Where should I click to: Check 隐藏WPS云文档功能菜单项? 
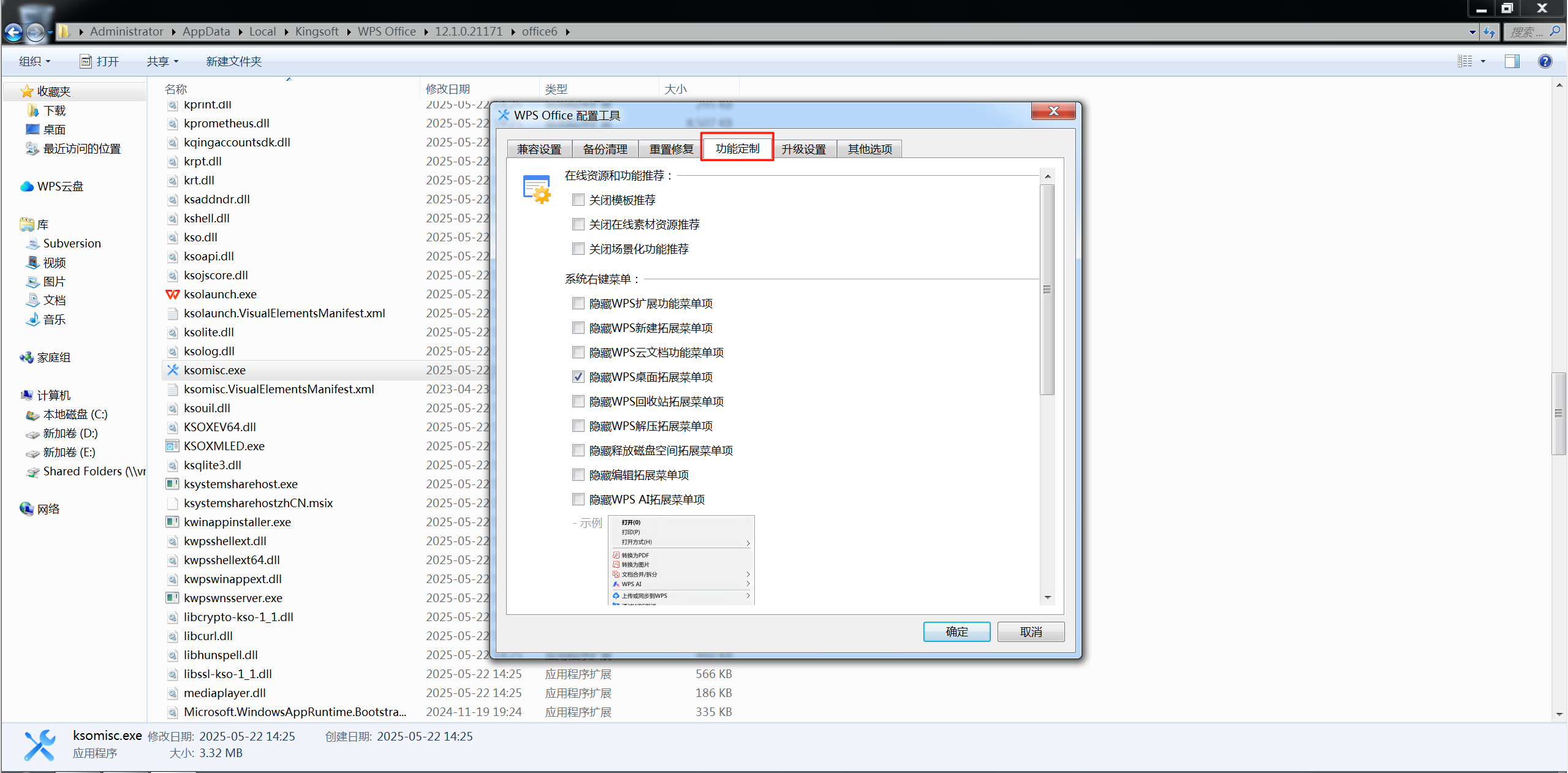tap(578, 352)
